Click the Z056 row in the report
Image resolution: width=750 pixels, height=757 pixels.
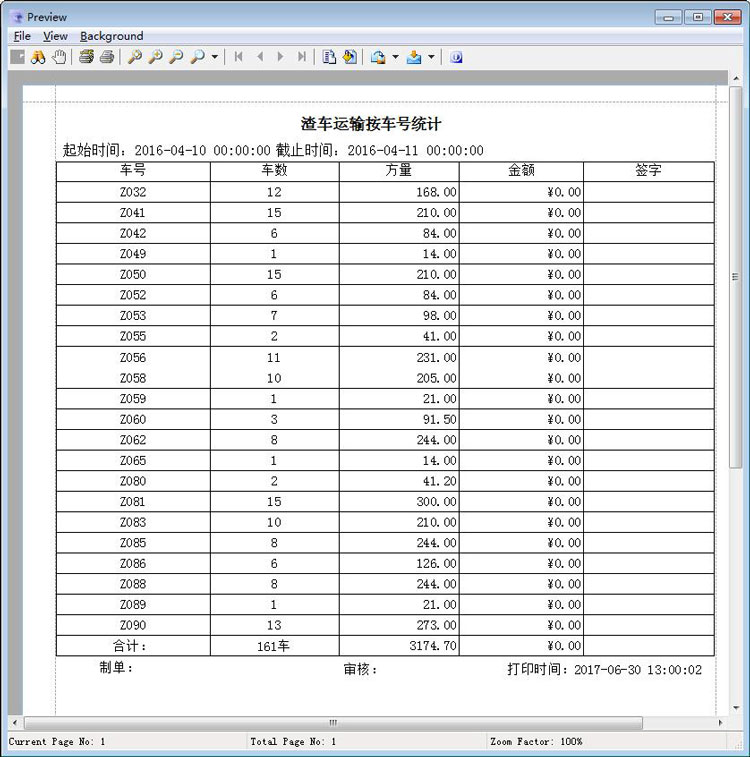132,357
